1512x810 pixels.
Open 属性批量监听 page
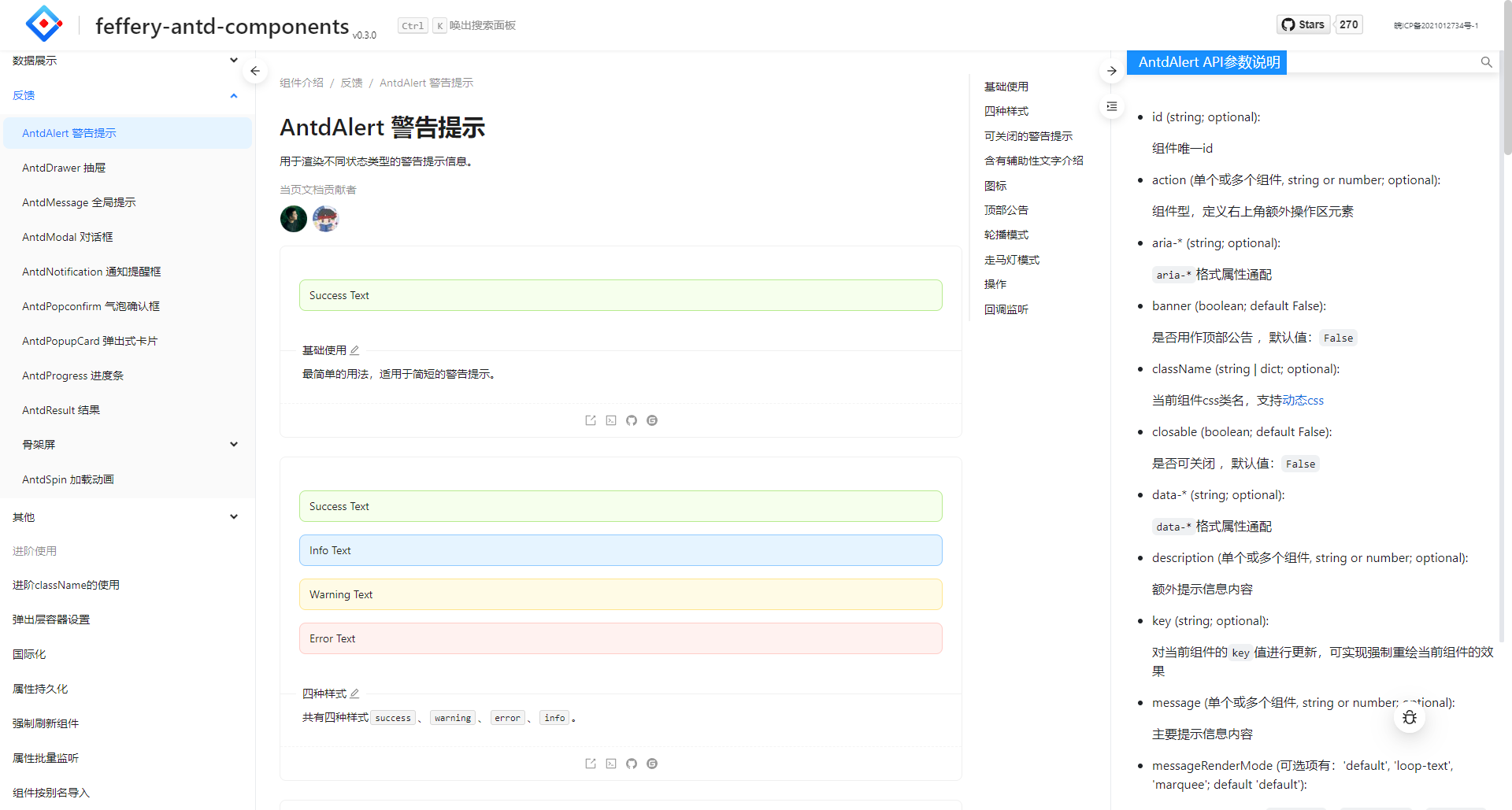coord(128,758)
